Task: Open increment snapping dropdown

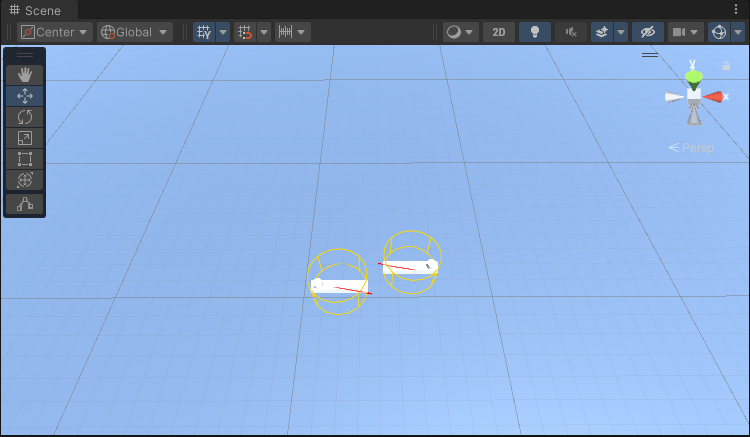Action: click(293, 32)
